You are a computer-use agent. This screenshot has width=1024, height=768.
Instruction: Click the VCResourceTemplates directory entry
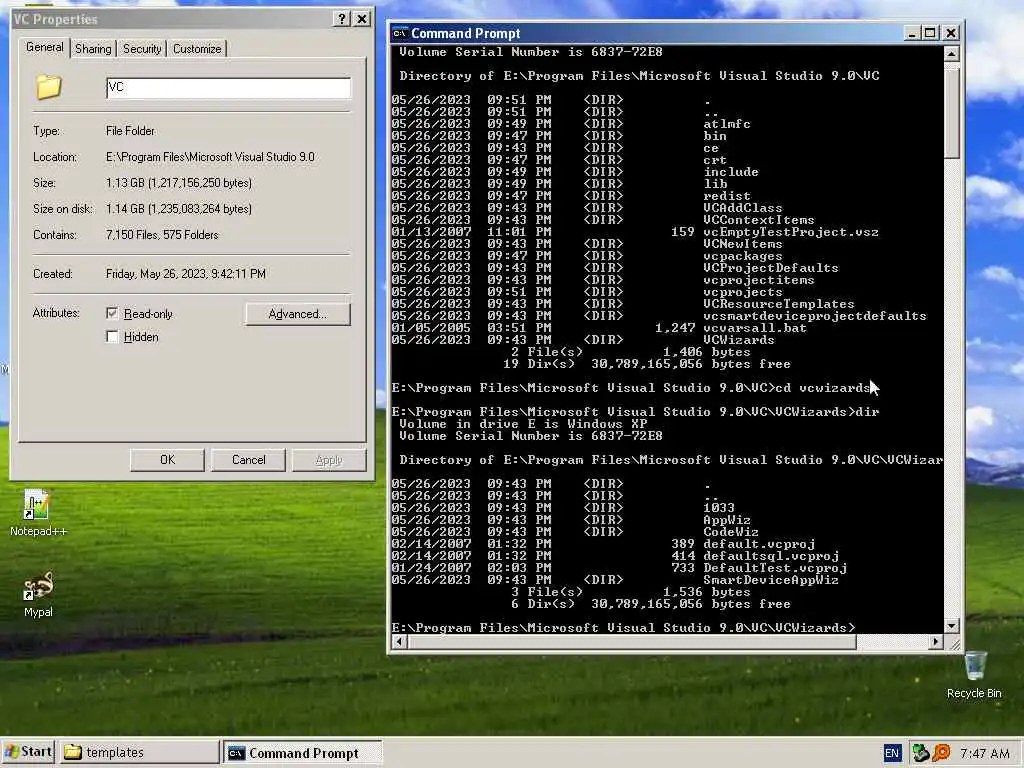pos(778,304)
